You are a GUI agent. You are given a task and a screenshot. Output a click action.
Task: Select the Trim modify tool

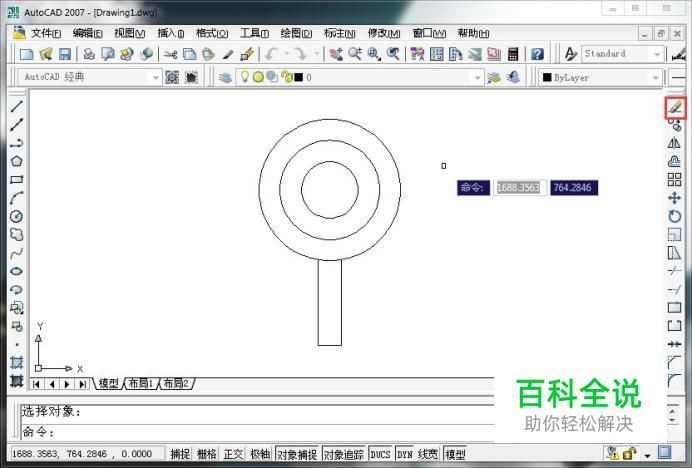[x=674, y=271]
